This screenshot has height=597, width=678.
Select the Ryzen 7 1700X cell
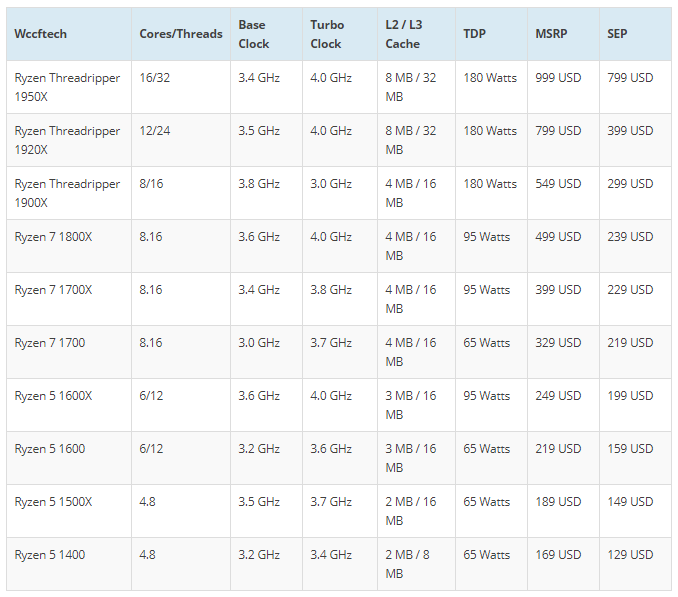click(53, 290)
